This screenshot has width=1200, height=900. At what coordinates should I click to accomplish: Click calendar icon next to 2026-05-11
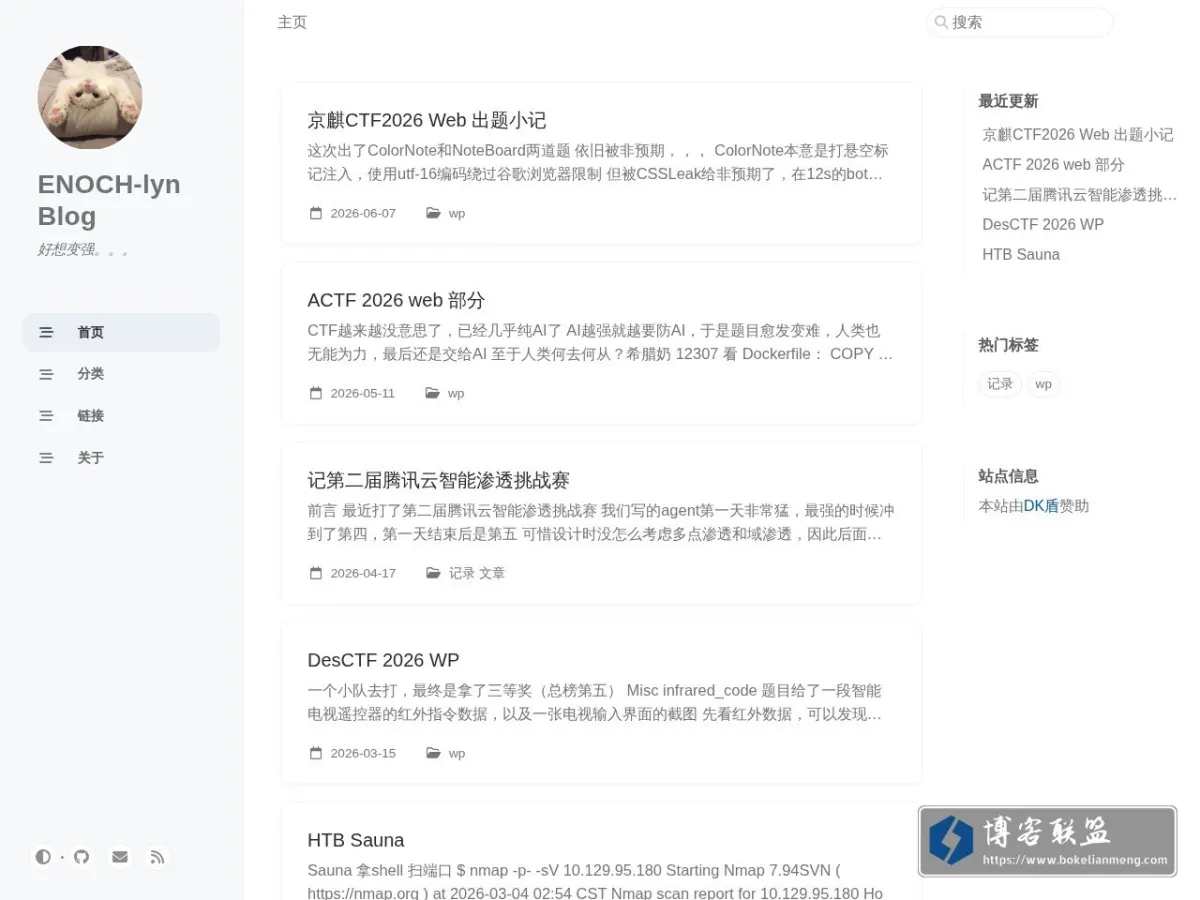coord(316,393)
